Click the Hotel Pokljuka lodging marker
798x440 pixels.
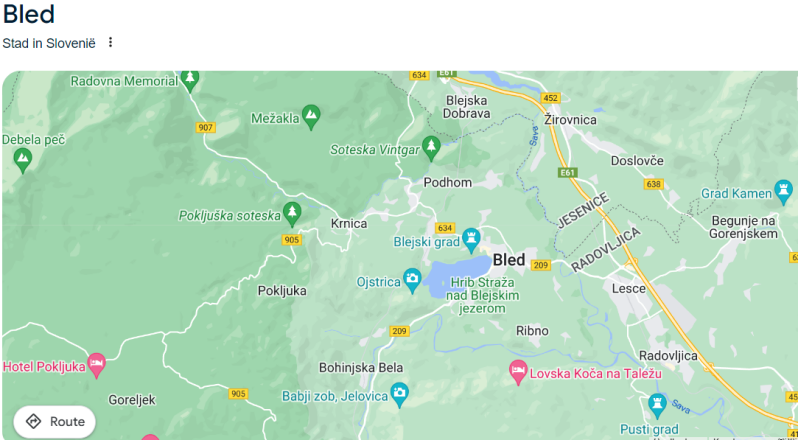[97, 366]
